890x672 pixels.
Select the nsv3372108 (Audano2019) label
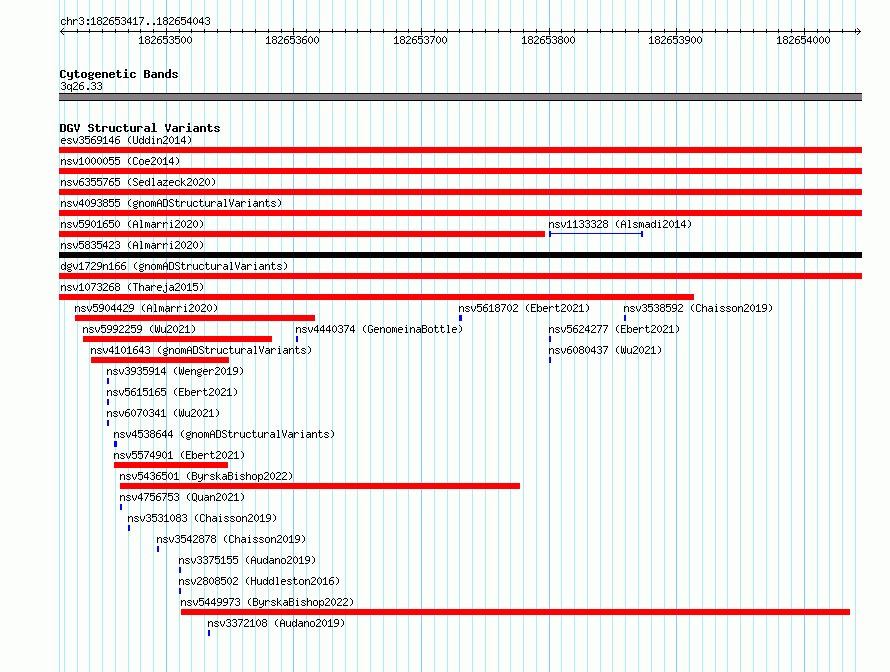point(276,623)
